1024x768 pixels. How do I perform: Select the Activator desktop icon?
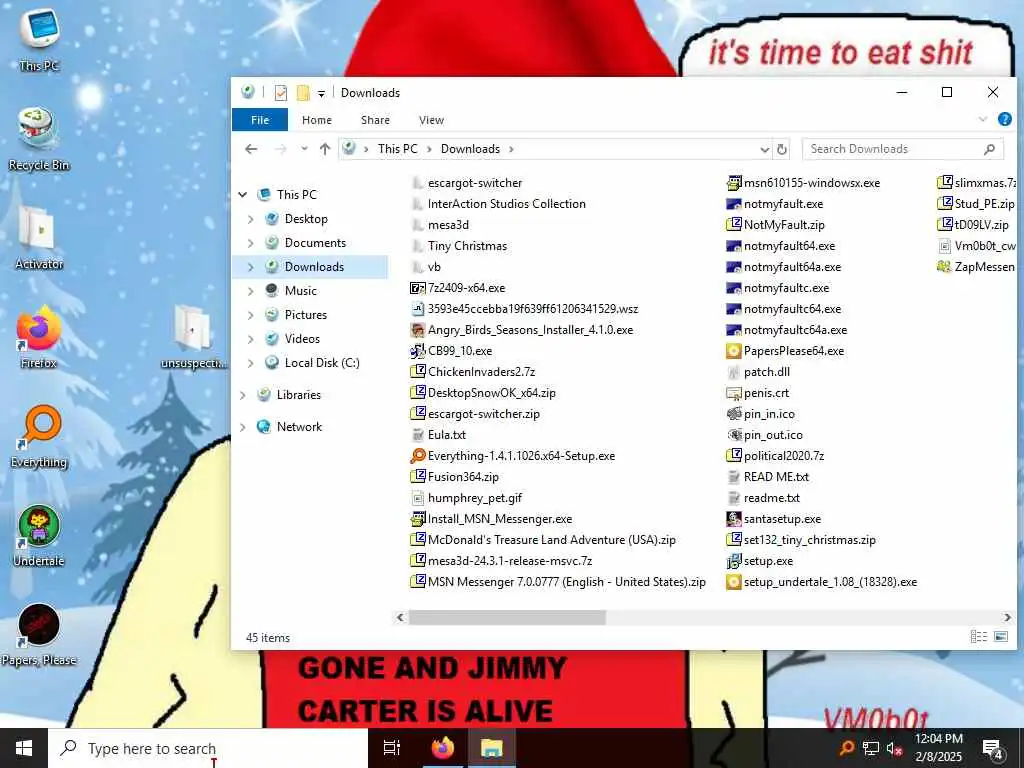(x=39, y=238)
